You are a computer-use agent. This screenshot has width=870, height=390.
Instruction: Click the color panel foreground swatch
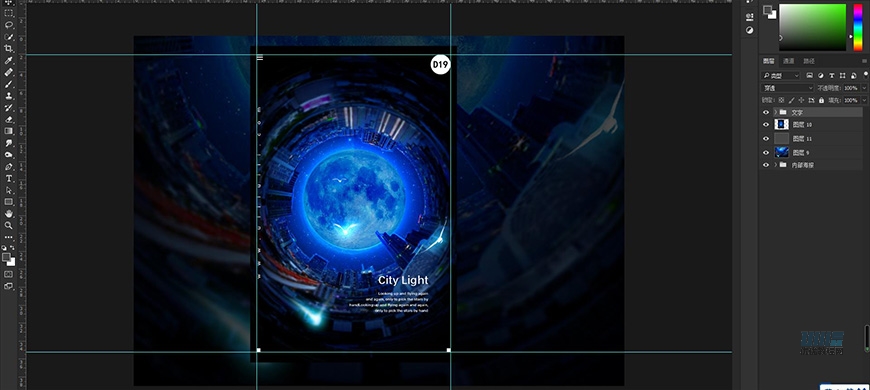(767, 10)
